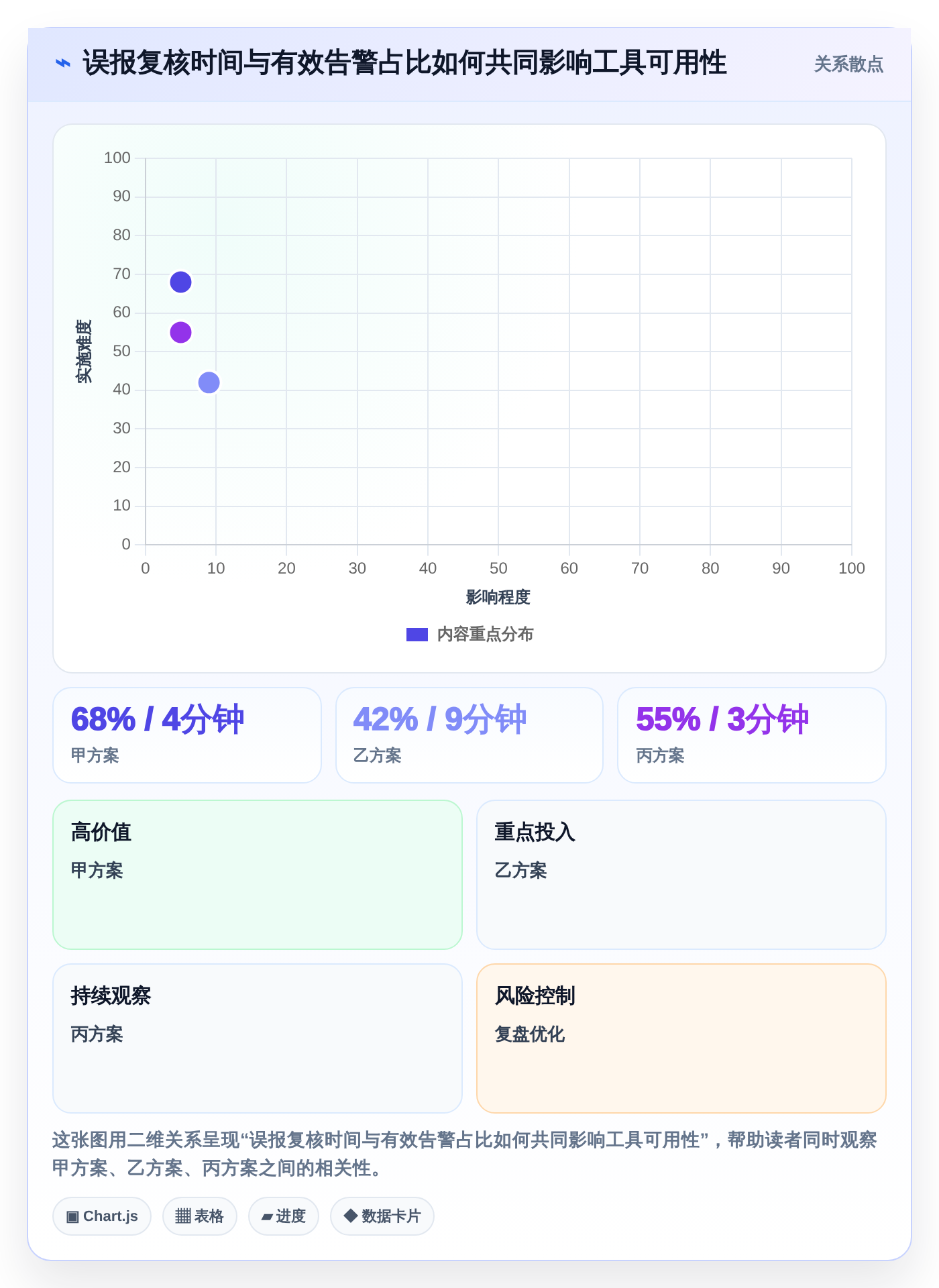The image size is (939, 1288).
Task: Click the 进度 tag chip
Action: [x=284, y=1216]
